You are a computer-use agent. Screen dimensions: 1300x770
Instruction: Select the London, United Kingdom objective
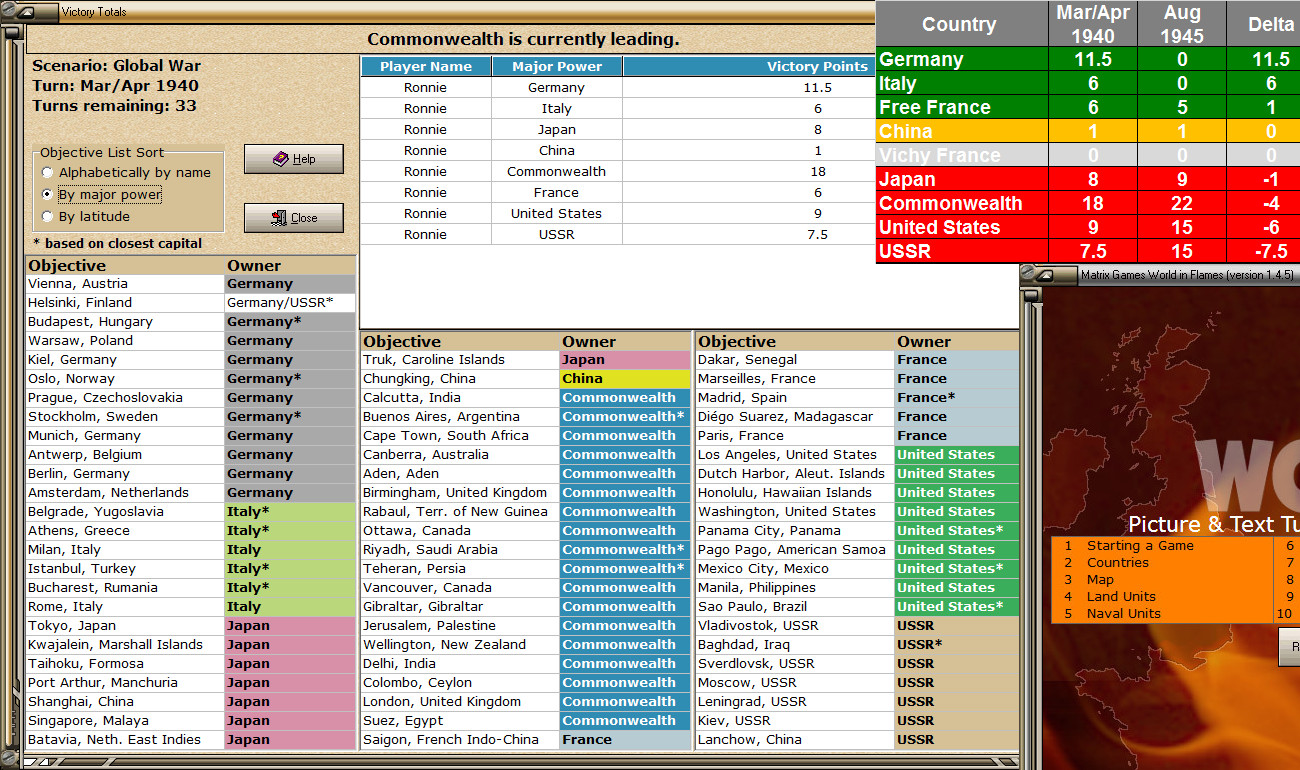(460, 702)
